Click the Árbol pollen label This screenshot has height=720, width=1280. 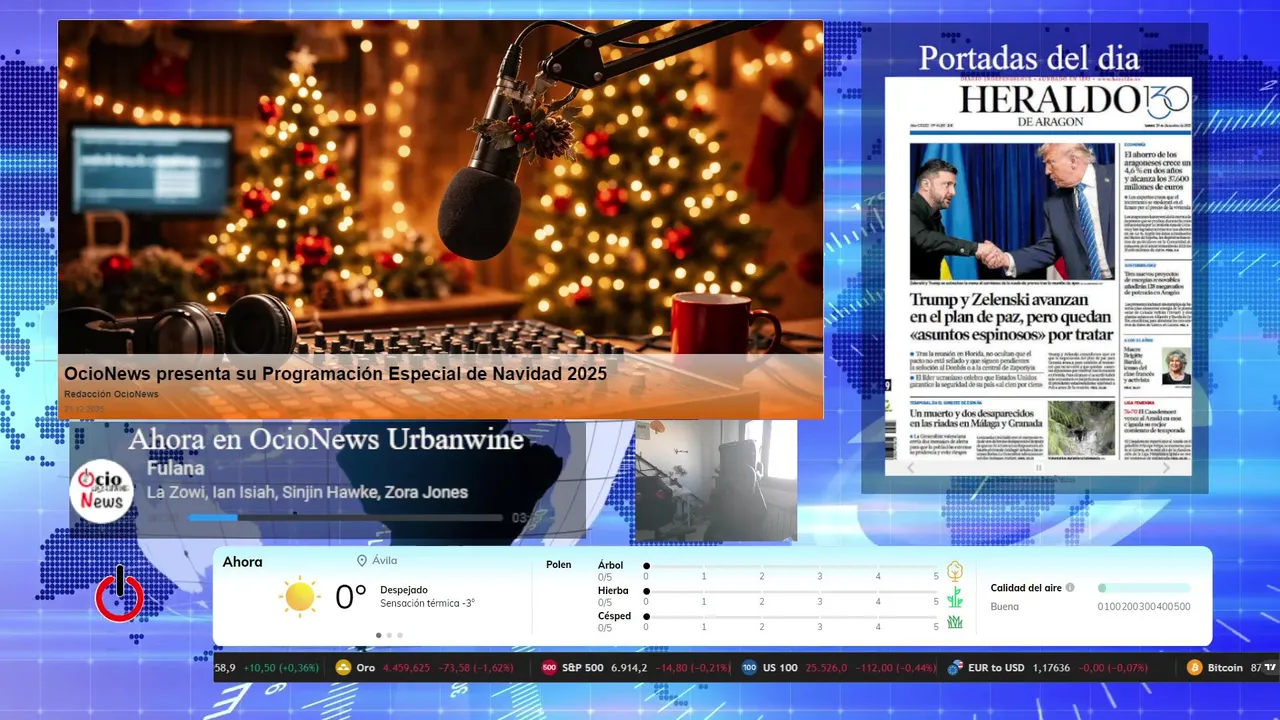tap(610, 565)
